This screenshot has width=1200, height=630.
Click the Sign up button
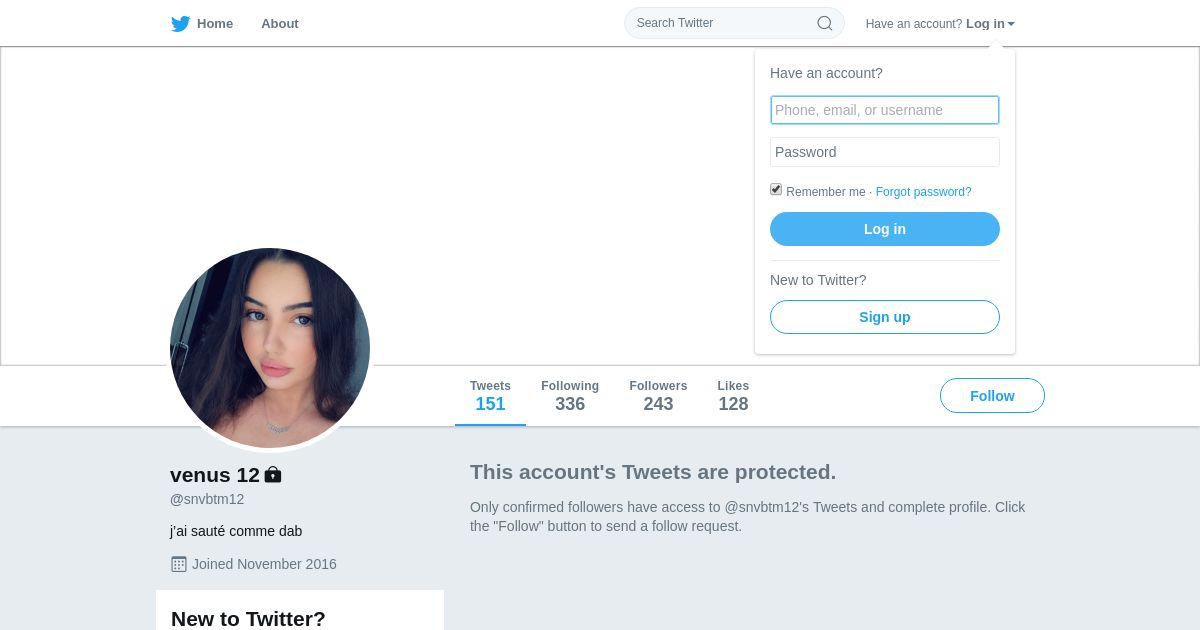click(x=885, y=317)
